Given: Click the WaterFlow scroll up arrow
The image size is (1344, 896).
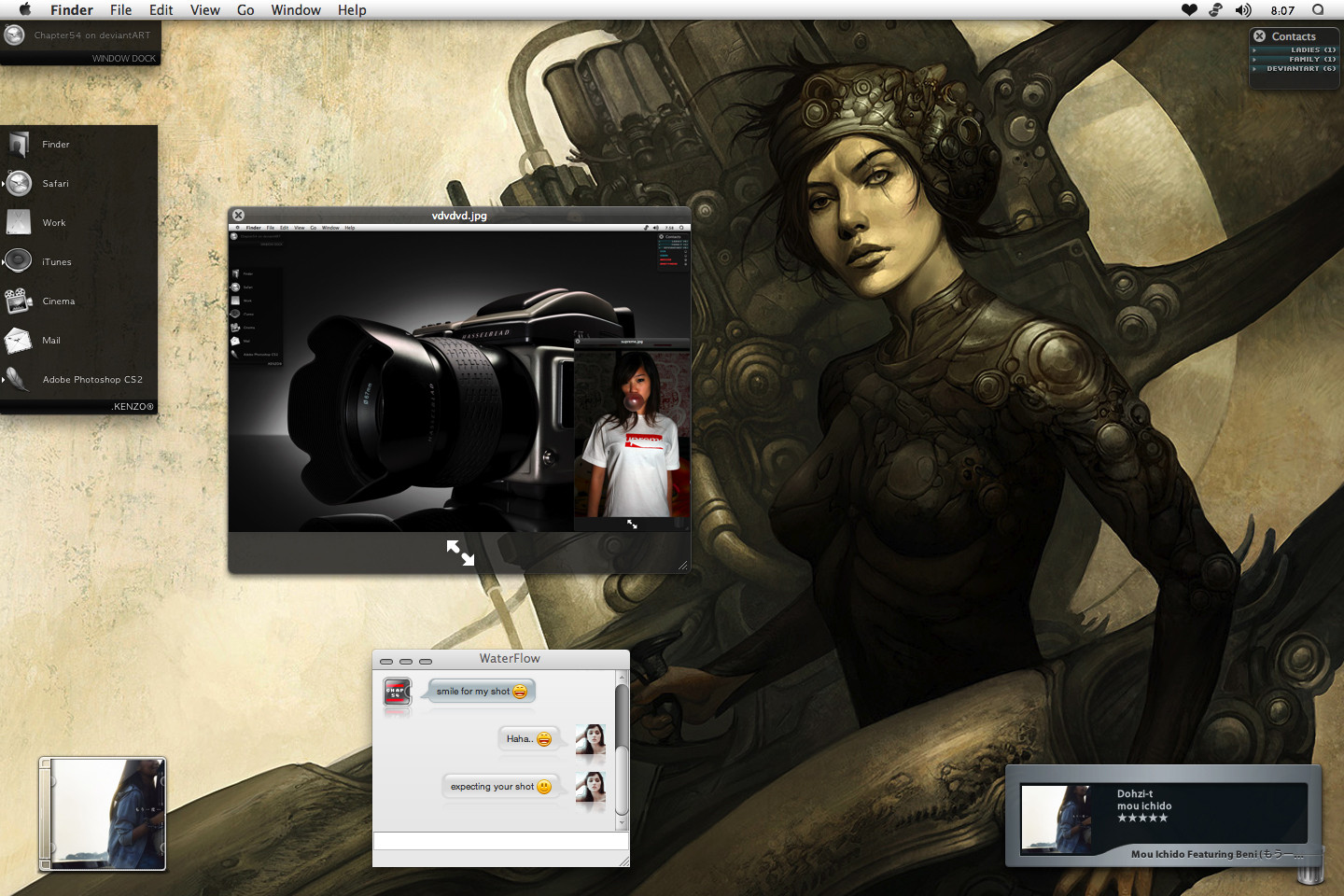Looking at the screenshot, I should point(622,677).
